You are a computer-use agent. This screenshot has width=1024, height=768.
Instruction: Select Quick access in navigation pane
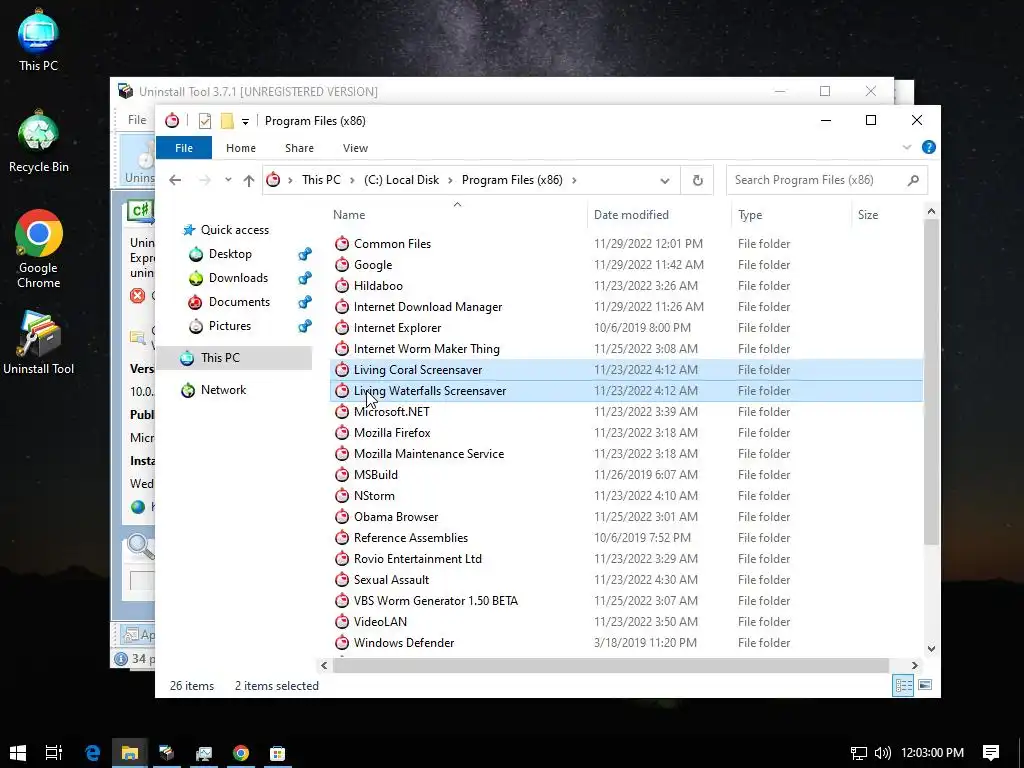[234, 230]
